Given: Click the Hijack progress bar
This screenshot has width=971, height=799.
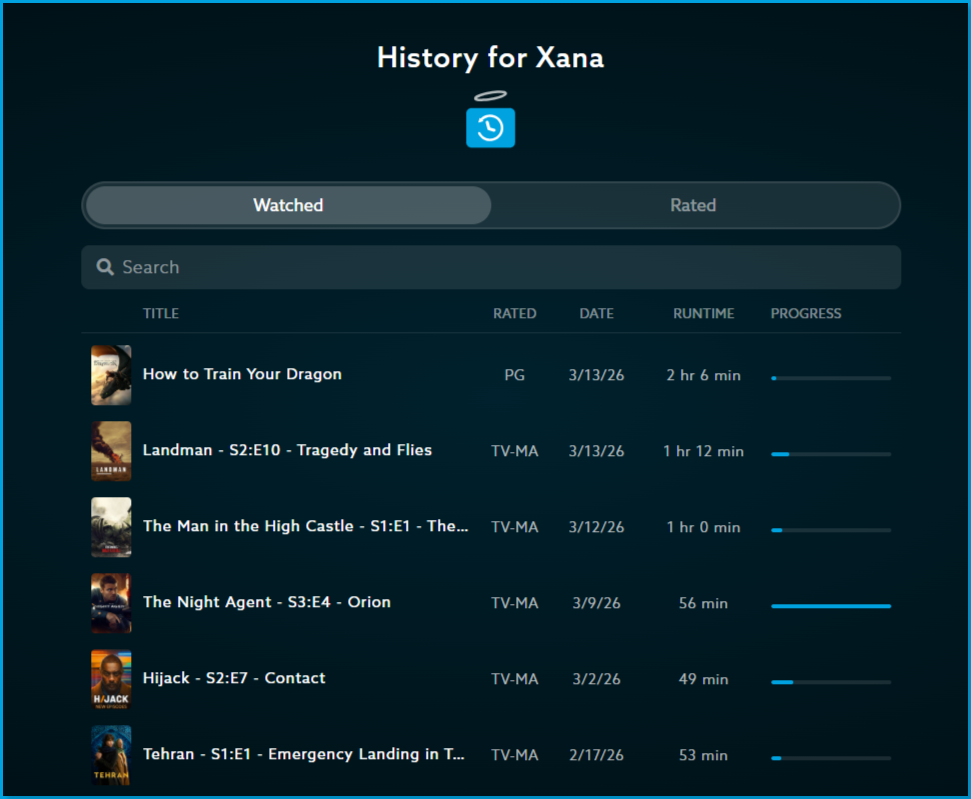Looking at the screenshot, I should 830,681.
